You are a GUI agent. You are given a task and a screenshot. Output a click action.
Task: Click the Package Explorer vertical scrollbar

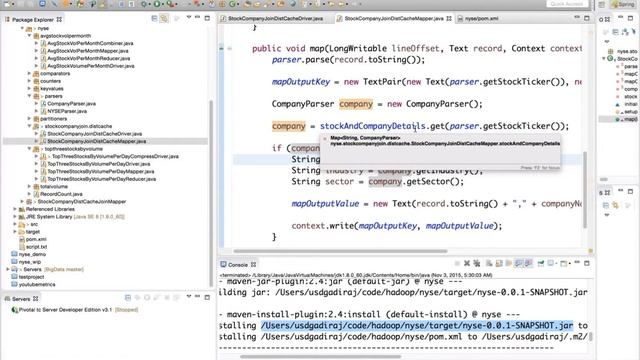(x=211, y=193)
